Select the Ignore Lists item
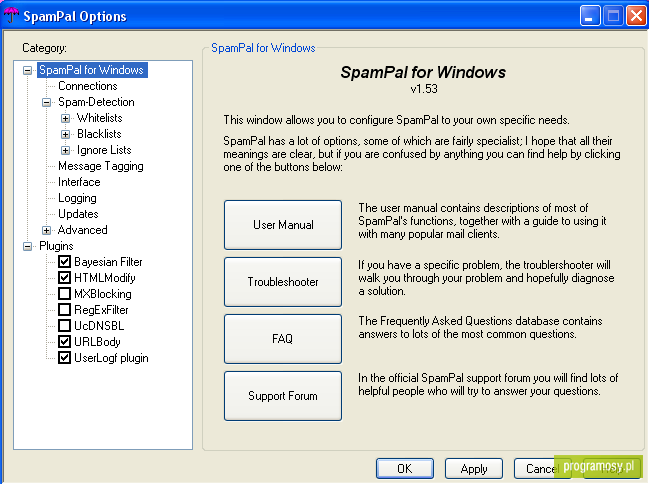 (104, 150)
